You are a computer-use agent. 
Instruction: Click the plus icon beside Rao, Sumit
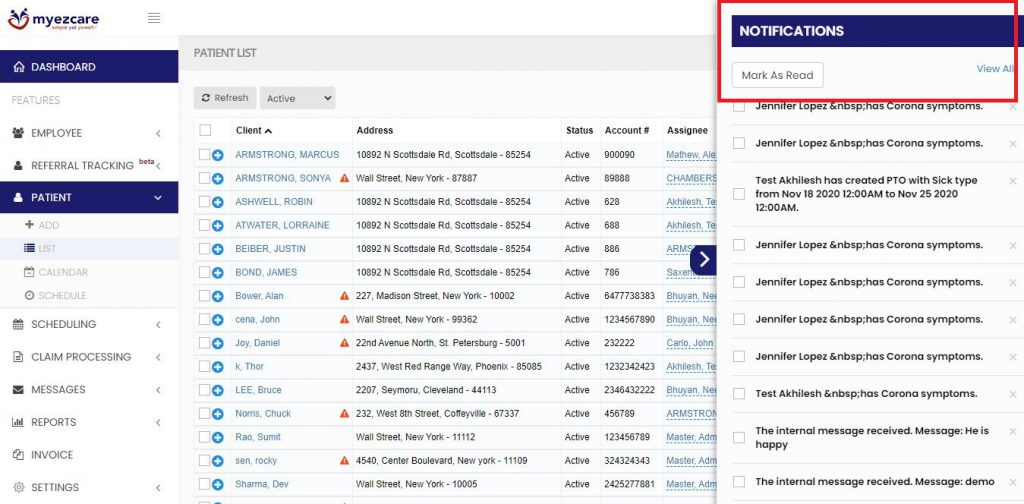217,437
